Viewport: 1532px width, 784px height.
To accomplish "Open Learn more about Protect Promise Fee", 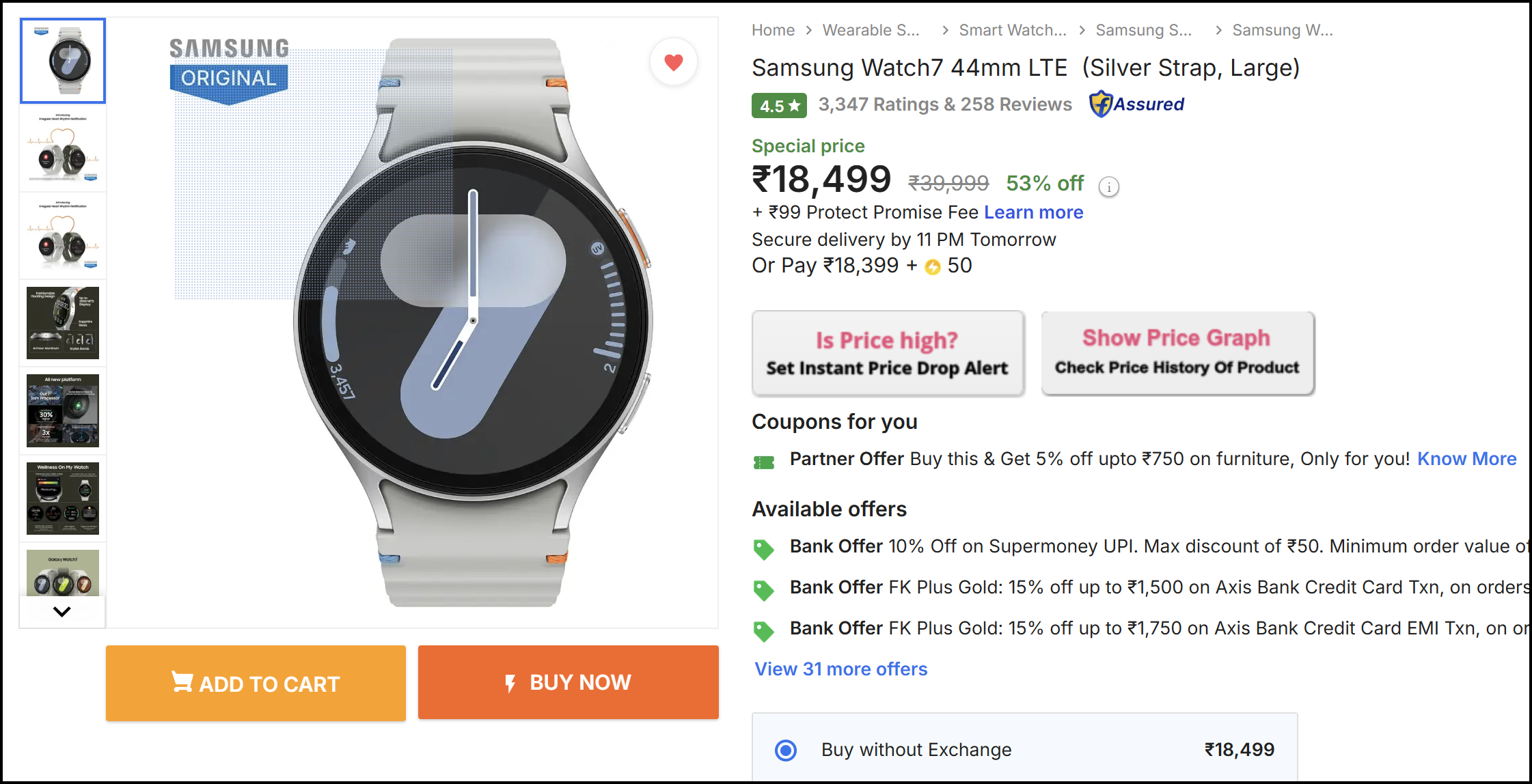I will pyautogui.click(x=1033, y=212).
